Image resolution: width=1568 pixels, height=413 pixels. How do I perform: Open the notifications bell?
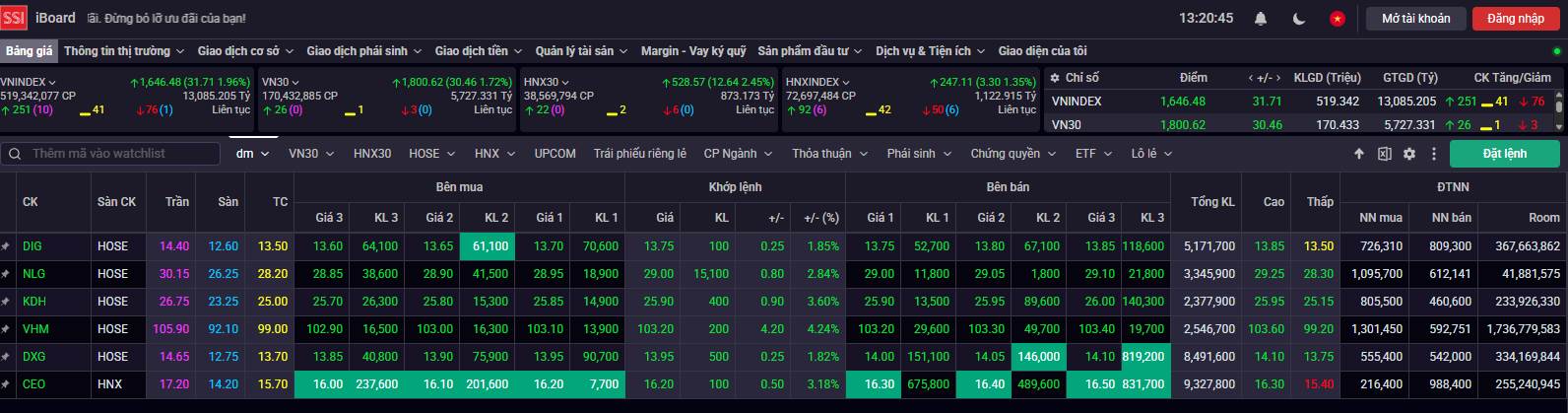[1261, 18]
